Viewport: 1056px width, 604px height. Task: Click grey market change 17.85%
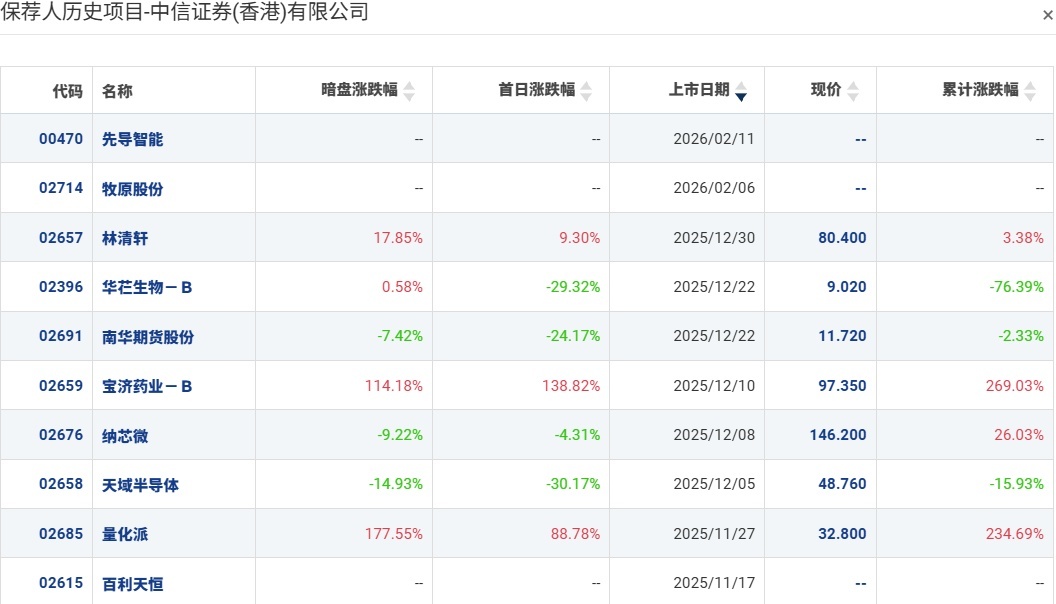coord(398,238)
